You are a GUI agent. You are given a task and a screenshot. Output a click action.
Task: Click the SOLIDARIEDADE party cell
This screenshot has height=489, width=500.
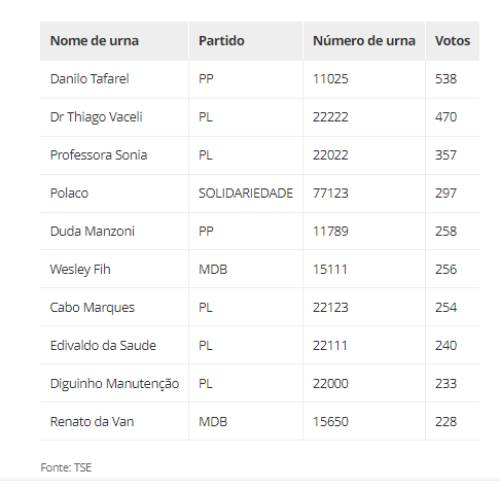pos(246,193)
